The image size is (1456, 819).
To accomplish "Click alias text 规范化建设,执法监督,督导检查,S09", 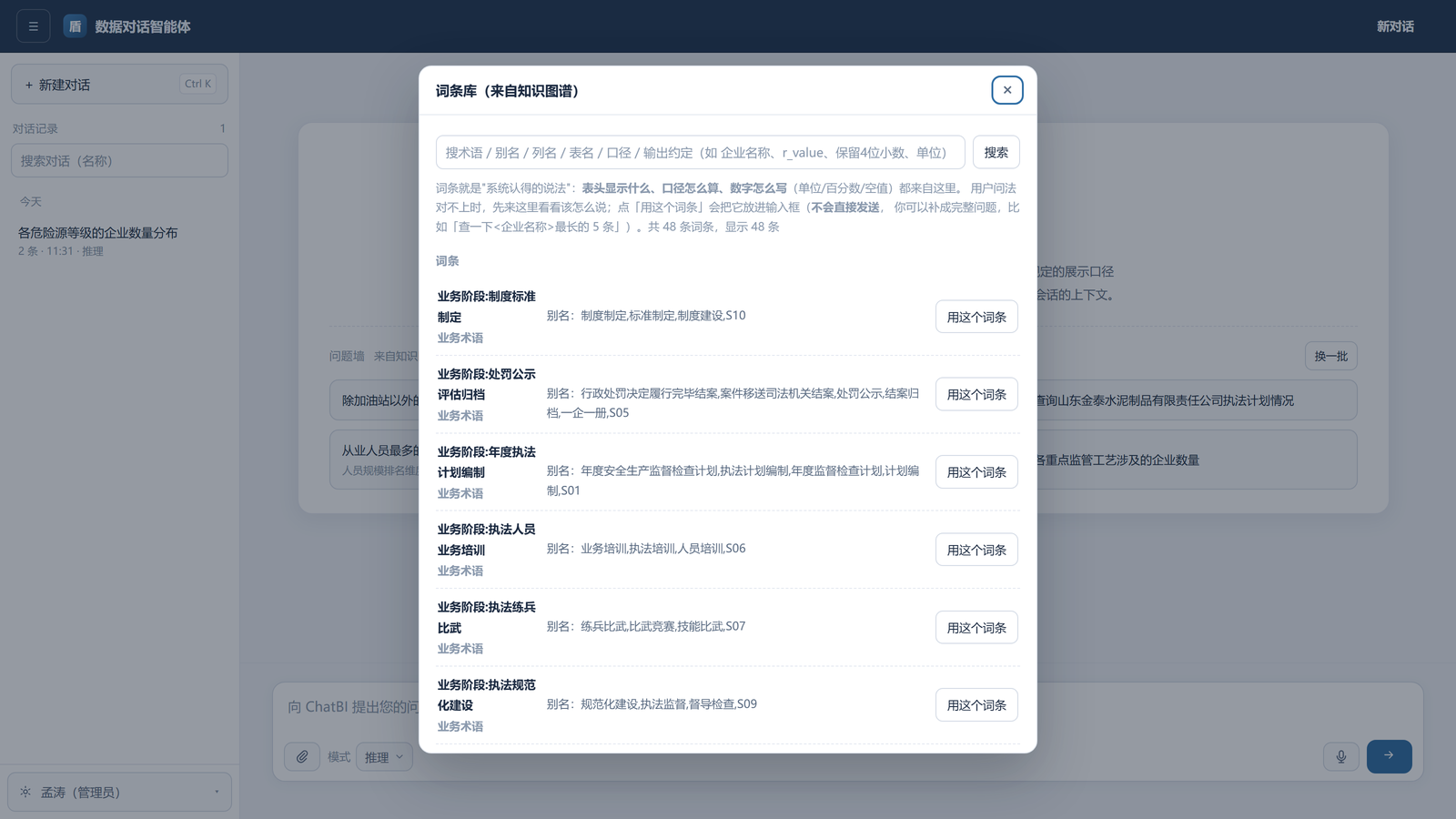I will [669, 703].
